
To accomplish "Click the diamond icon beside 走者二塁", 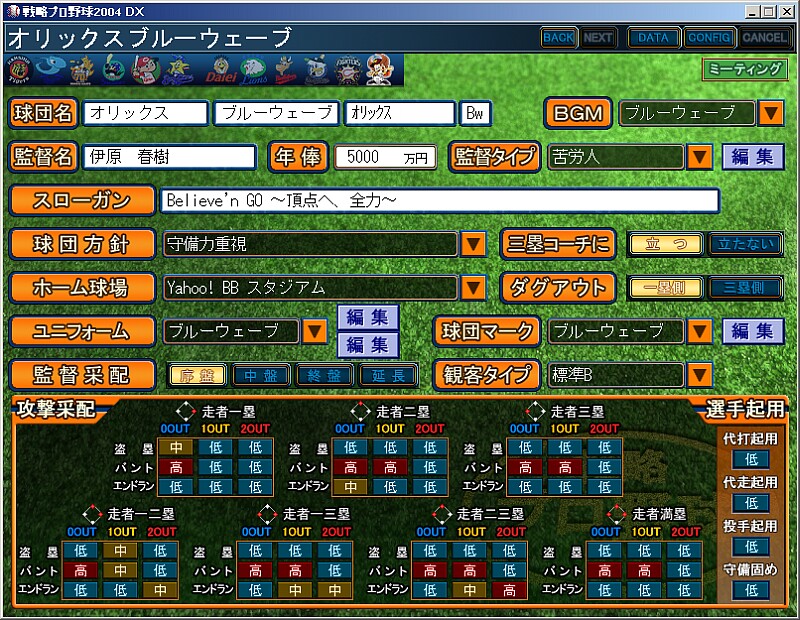I will click(360, 411).
